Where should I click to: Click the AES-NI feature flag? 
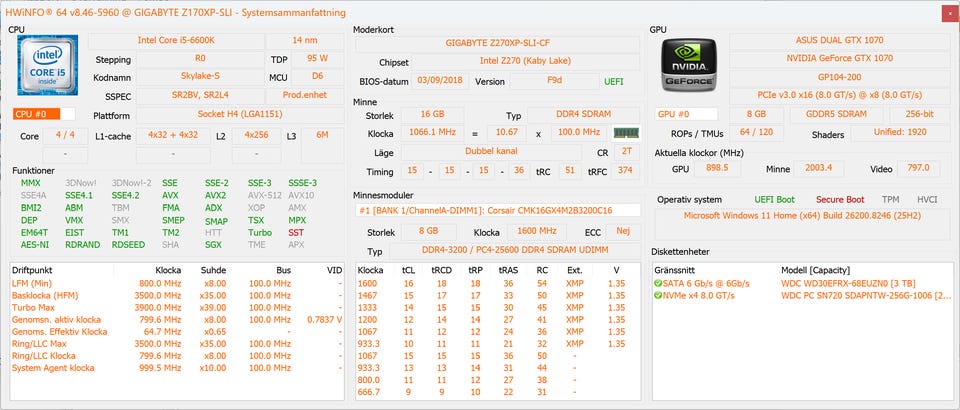34,245
